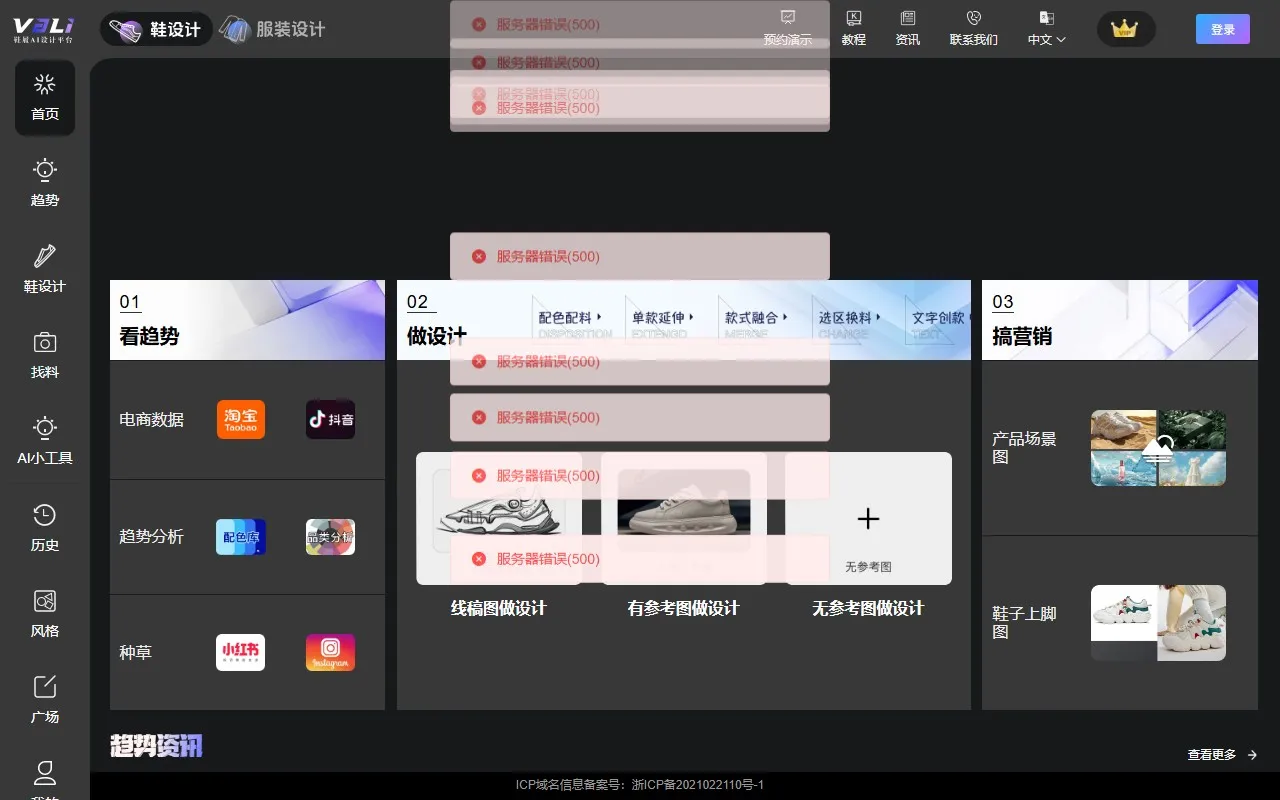Expand the 款式融合 options

pyautogui.click(x=757, y=318)
